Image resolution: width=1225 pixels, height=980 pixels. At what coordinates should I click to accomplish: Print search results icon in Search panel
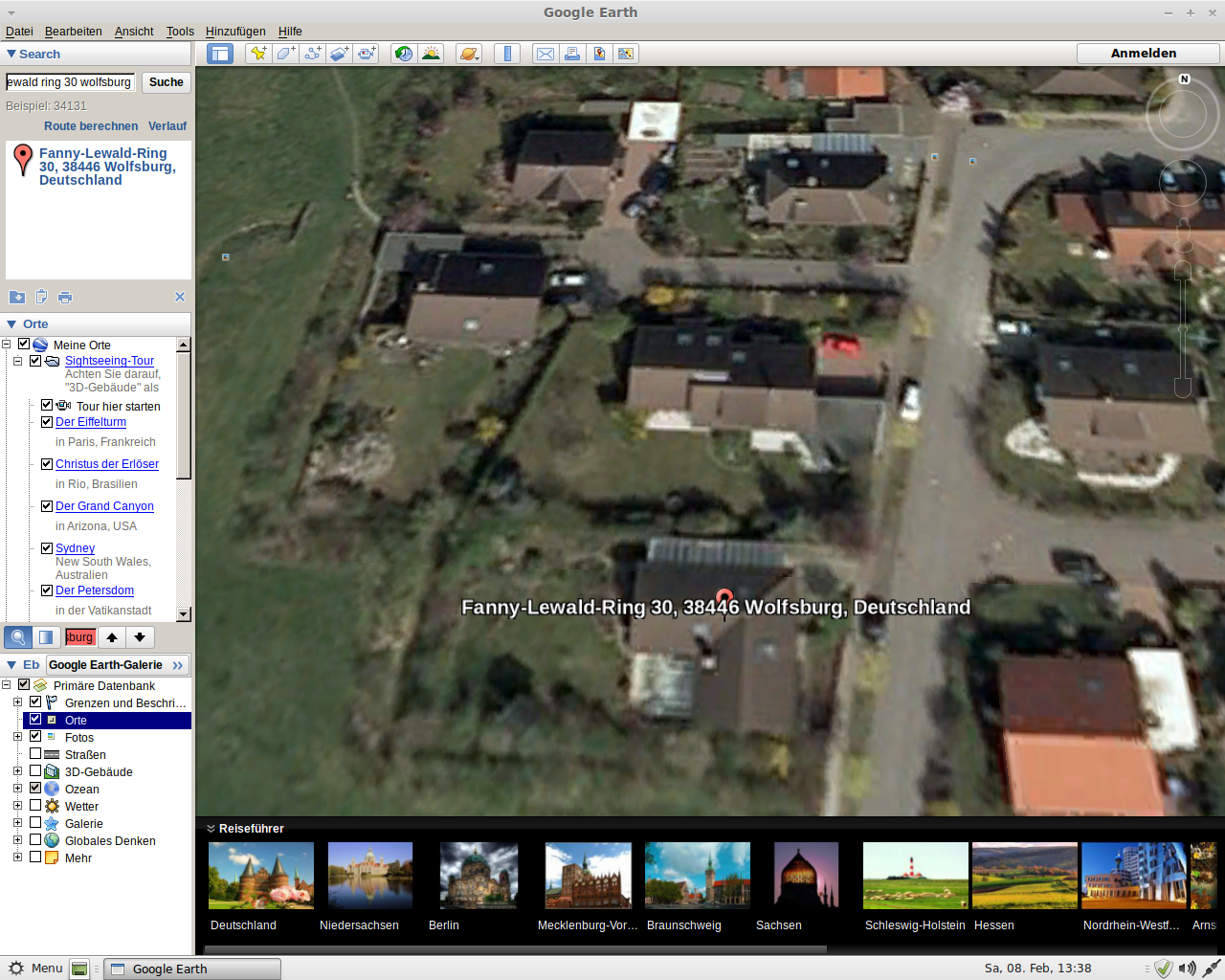click(65, 298)
